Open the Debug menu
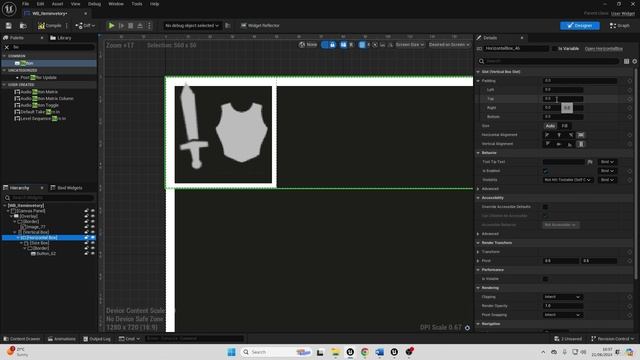Image resolution: width=640 pixels, height=360 pixels. click(x=94, y=4)
